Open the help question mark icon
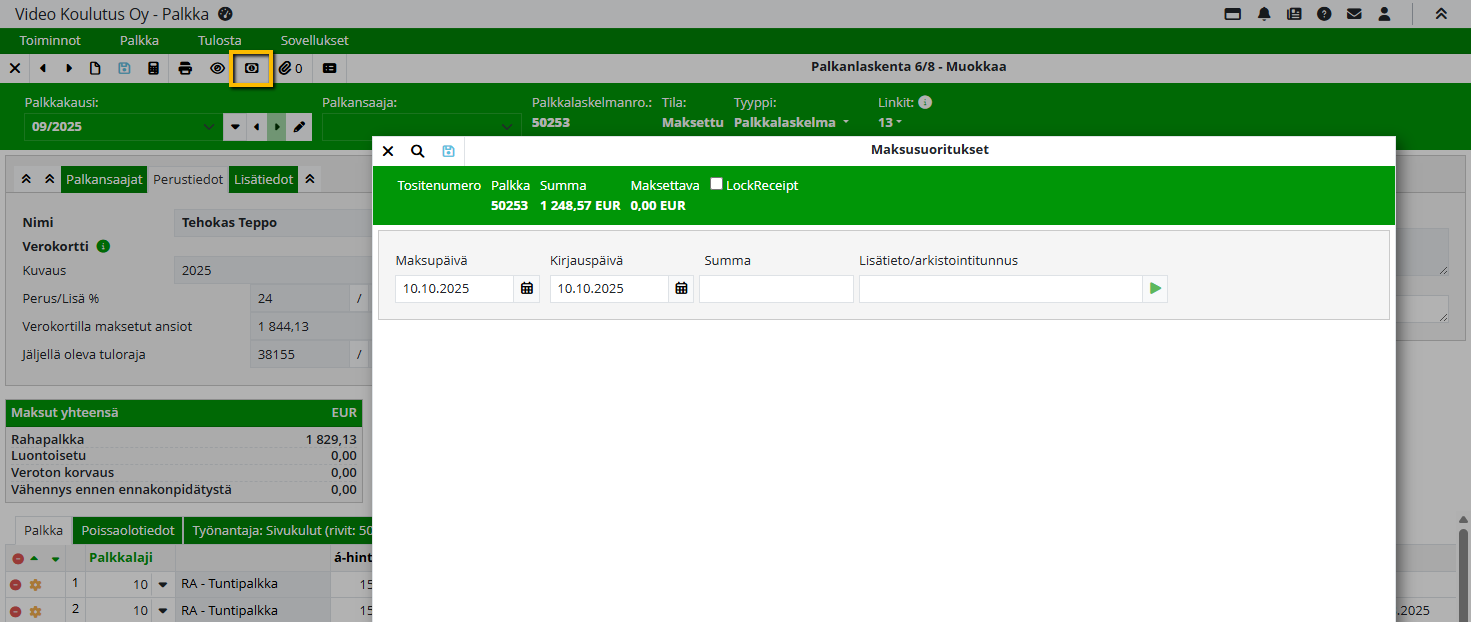This screenshot has height=622, width=1471. coord(1324,14)
